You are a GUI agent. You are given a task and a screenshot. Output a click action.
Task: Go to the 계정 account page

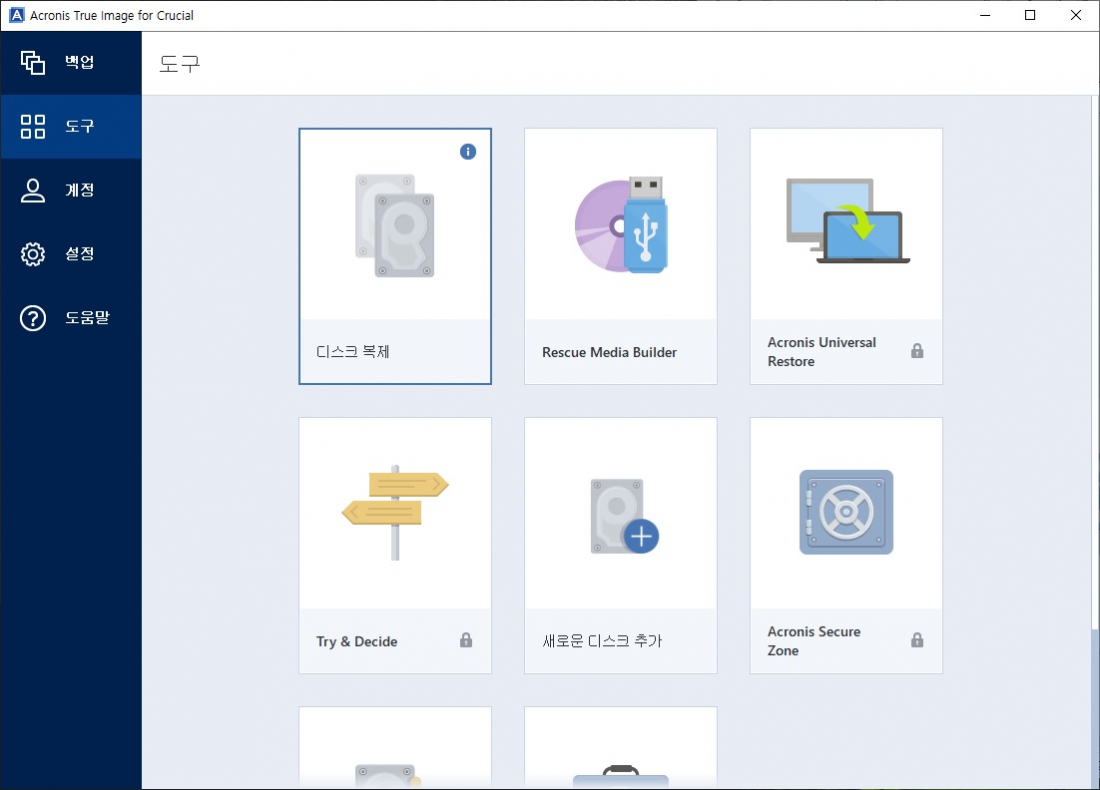[x=71, y=190]
